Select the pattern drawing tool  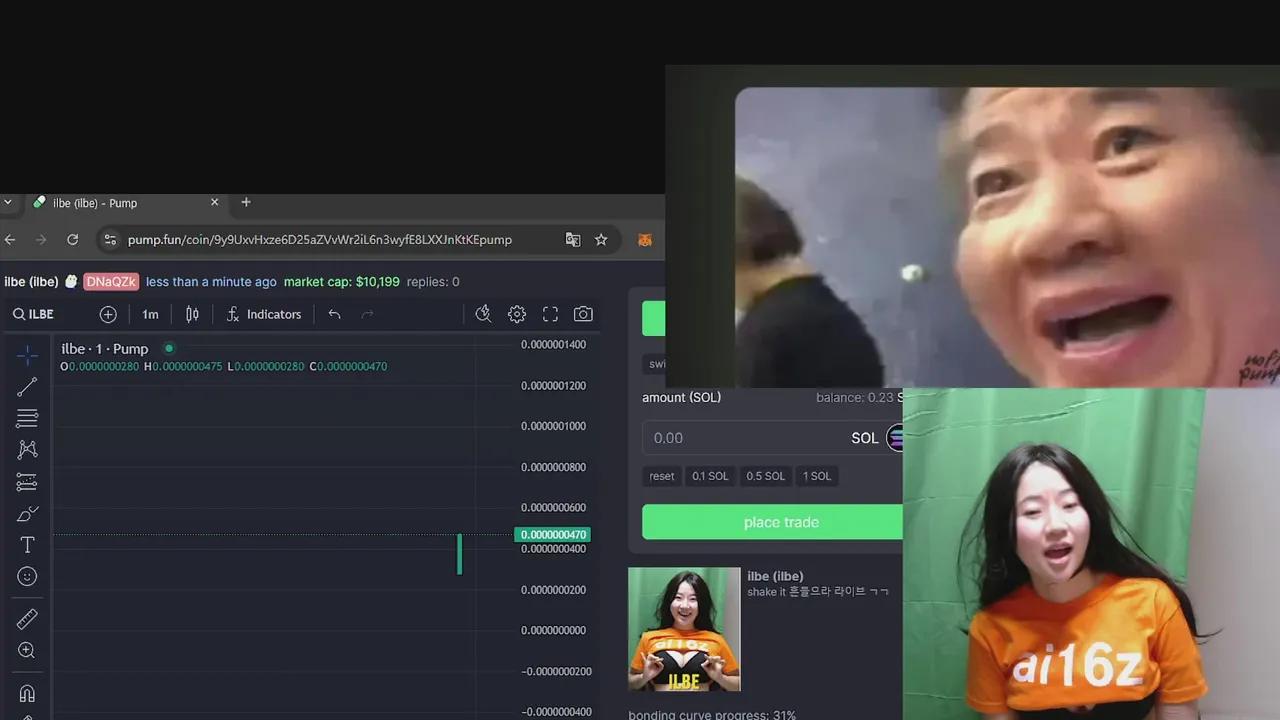pyautogui.click(x=27, y=450)
